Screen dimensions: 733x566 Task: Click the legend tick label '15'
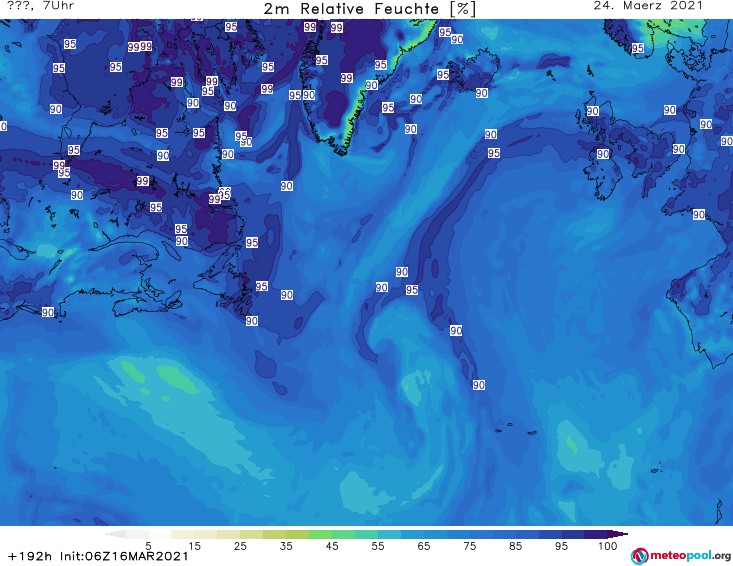(194, 546)
